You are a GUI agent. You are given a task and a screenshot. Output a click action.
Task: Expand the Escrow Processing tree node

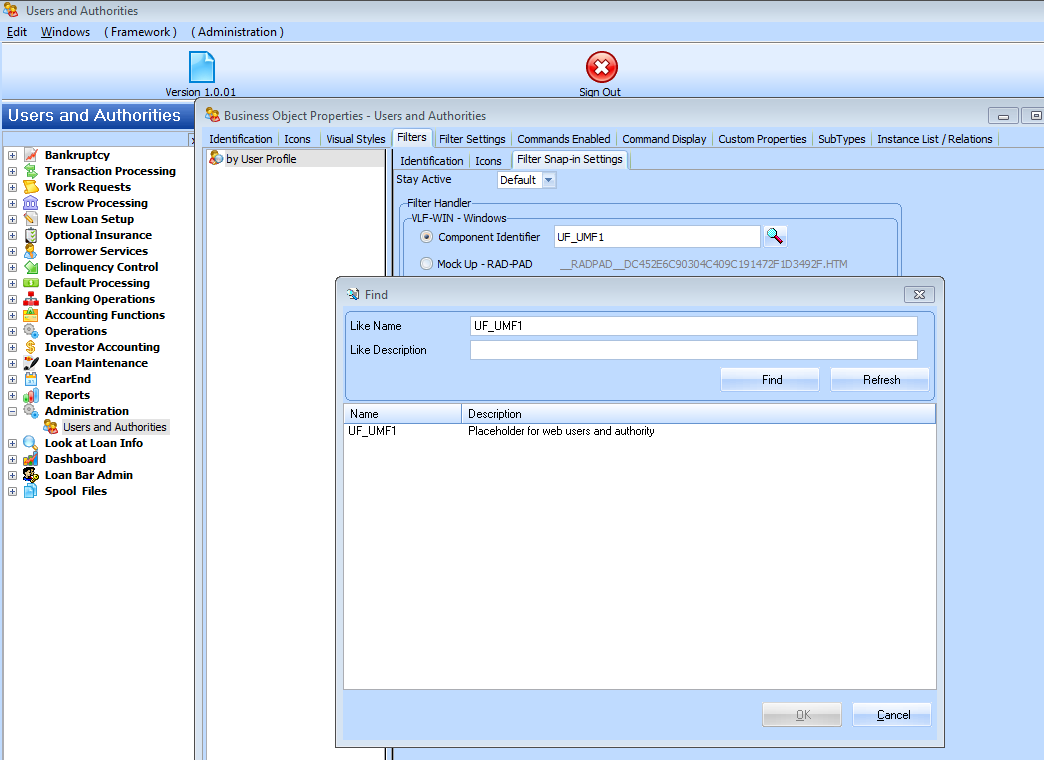(12, 203)
